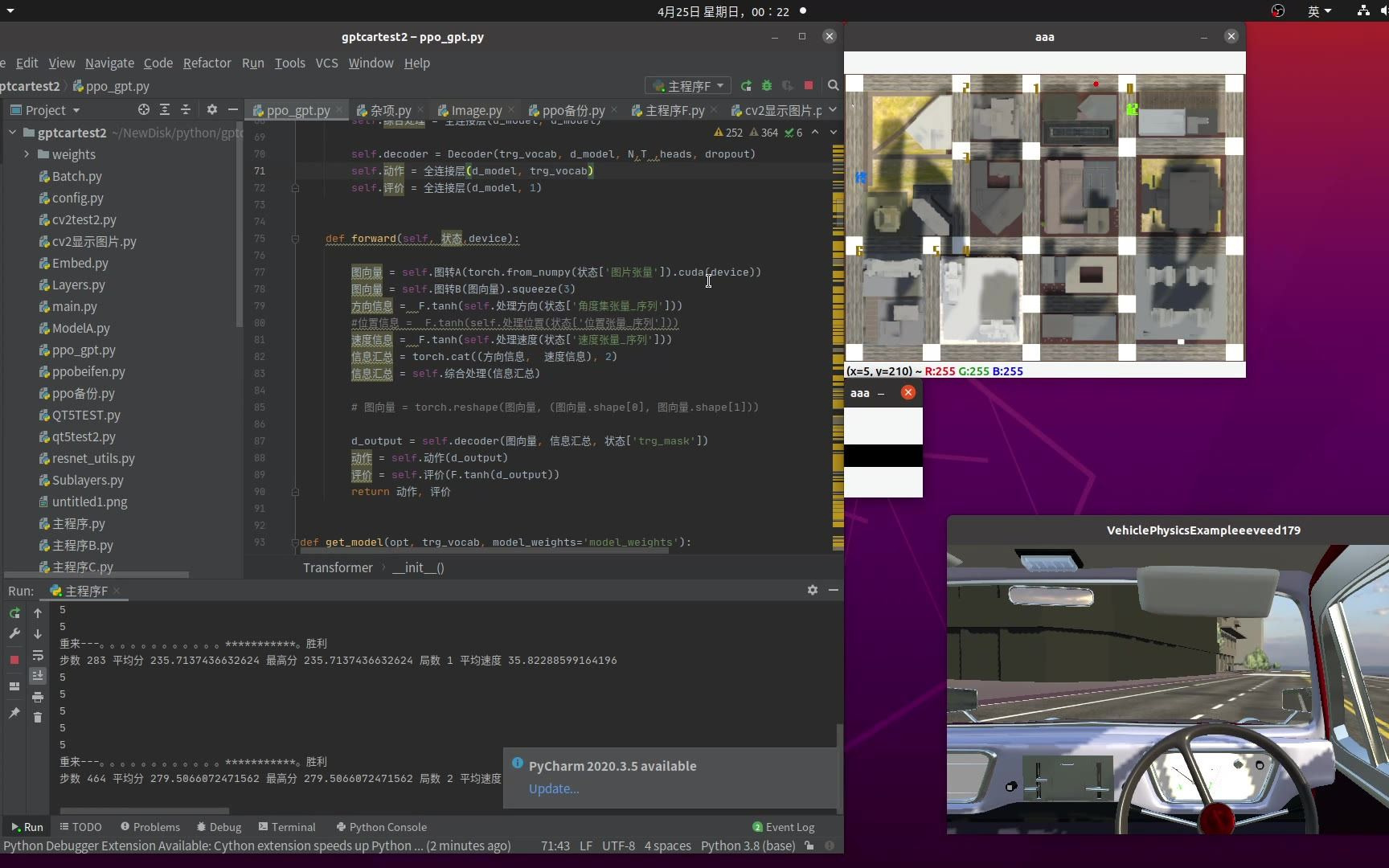The image size is (1389, 868).
Task: Open the Debug tool window
Action: pyautogui.click(x=219, y=827)
